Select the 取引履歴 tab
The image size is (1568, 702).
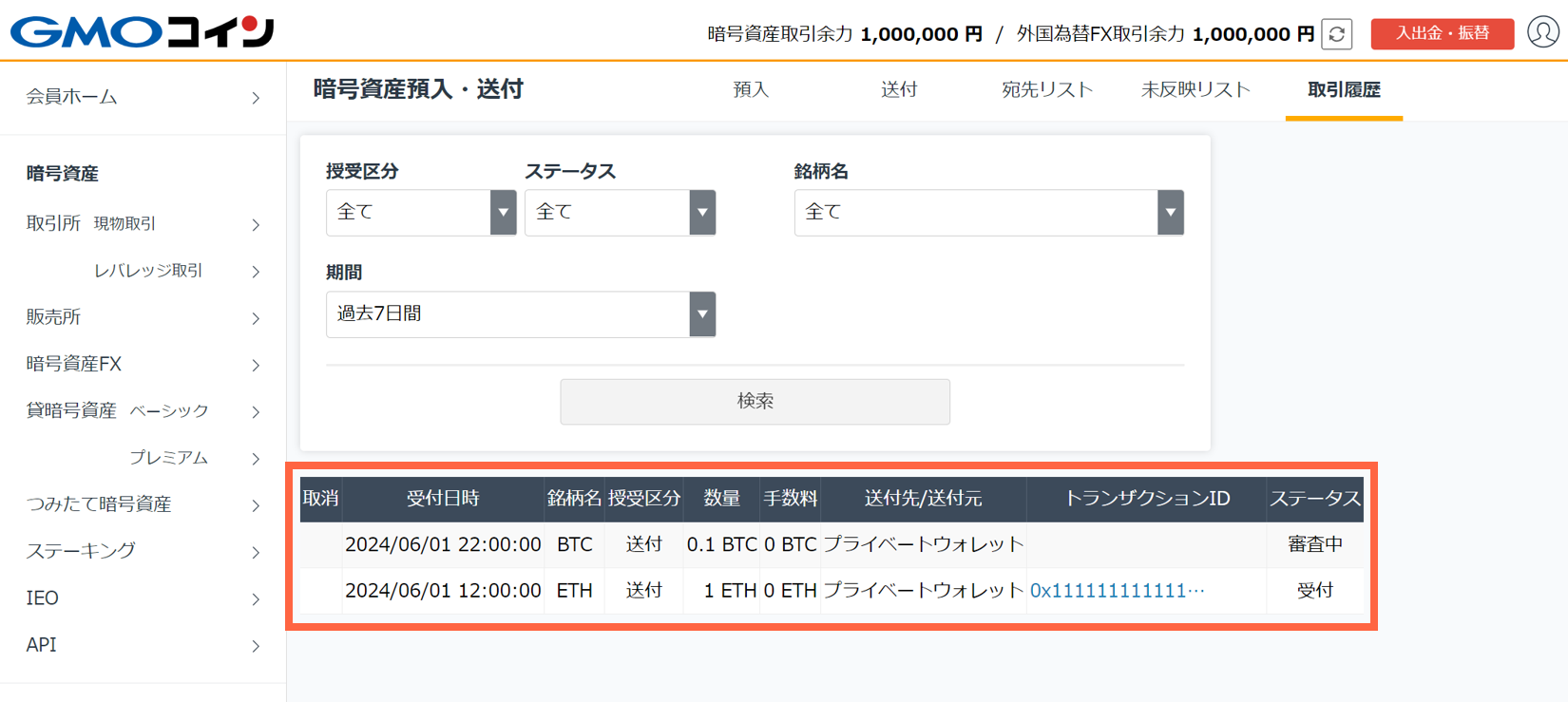(1344, 90)
